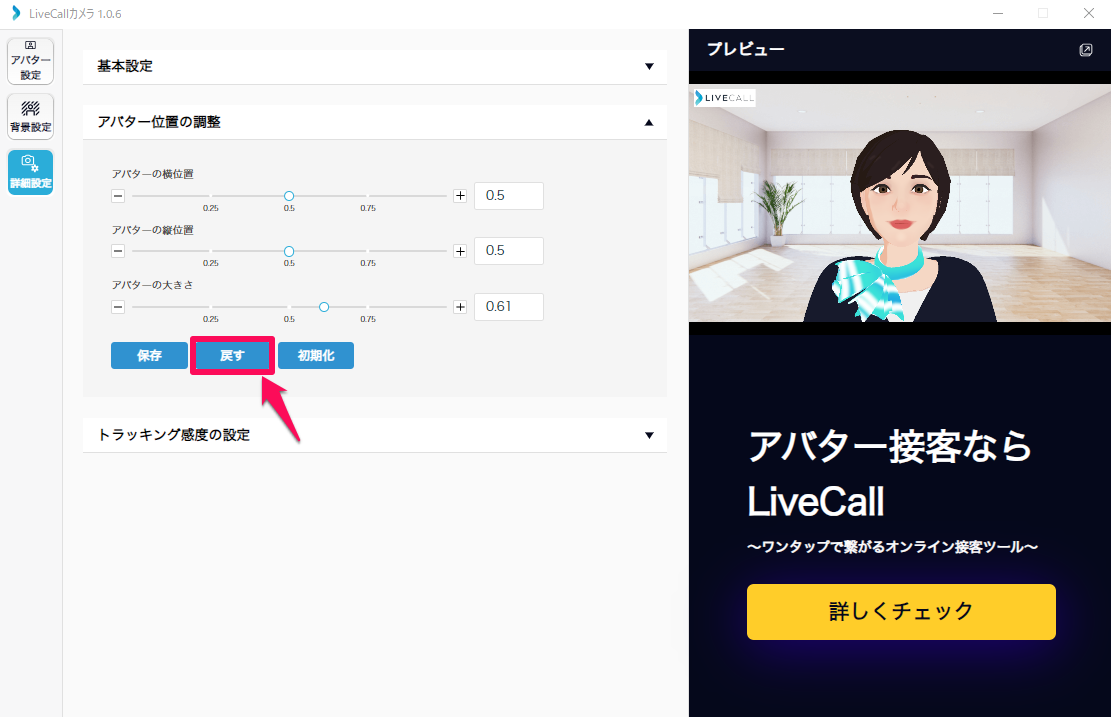Open the 背景設定 sidebar tab
Screen dimensions: 1111x717
pyautogui.click(x=30, y=117)
